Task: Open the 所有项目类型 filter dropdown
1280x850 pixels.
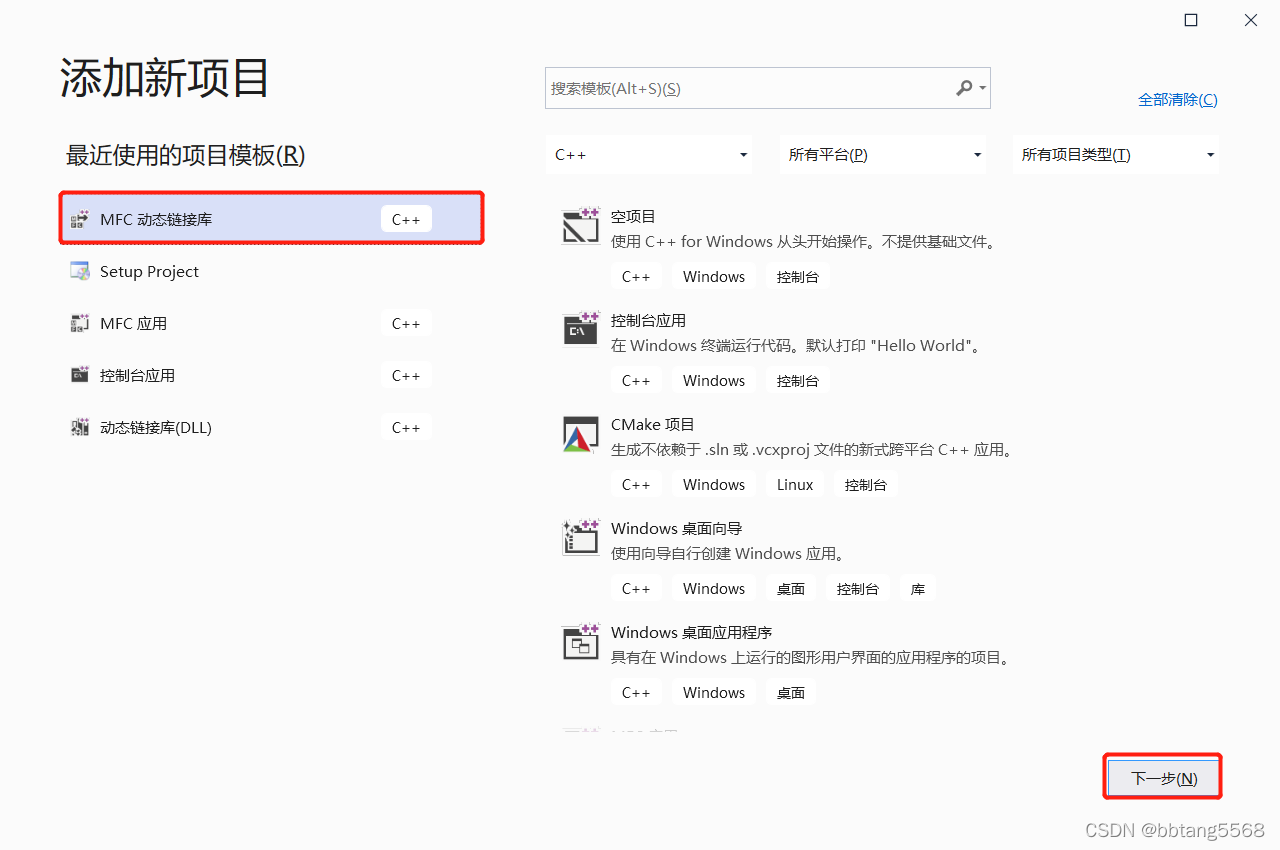Action: coord(1116,155)
